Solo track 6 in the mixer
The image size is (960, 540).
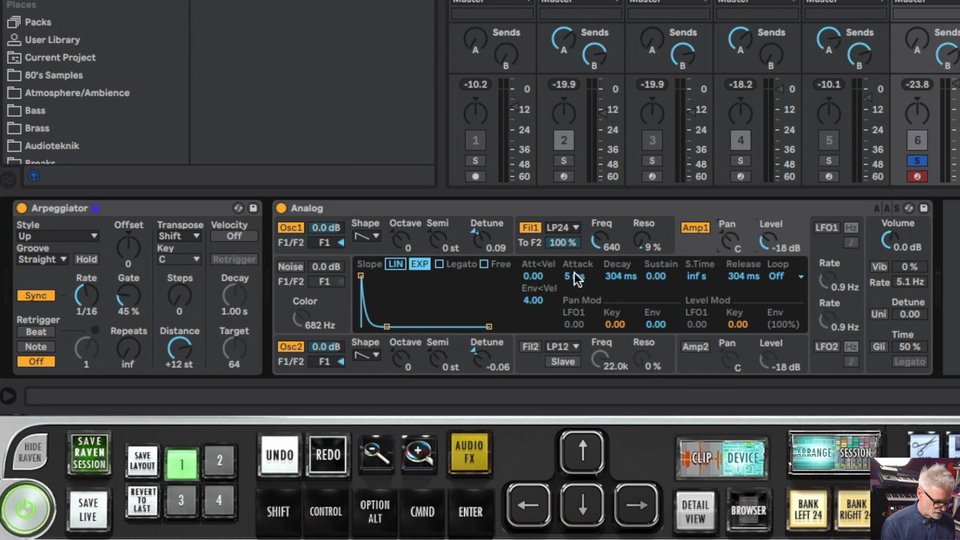click(x=917, y=161)
